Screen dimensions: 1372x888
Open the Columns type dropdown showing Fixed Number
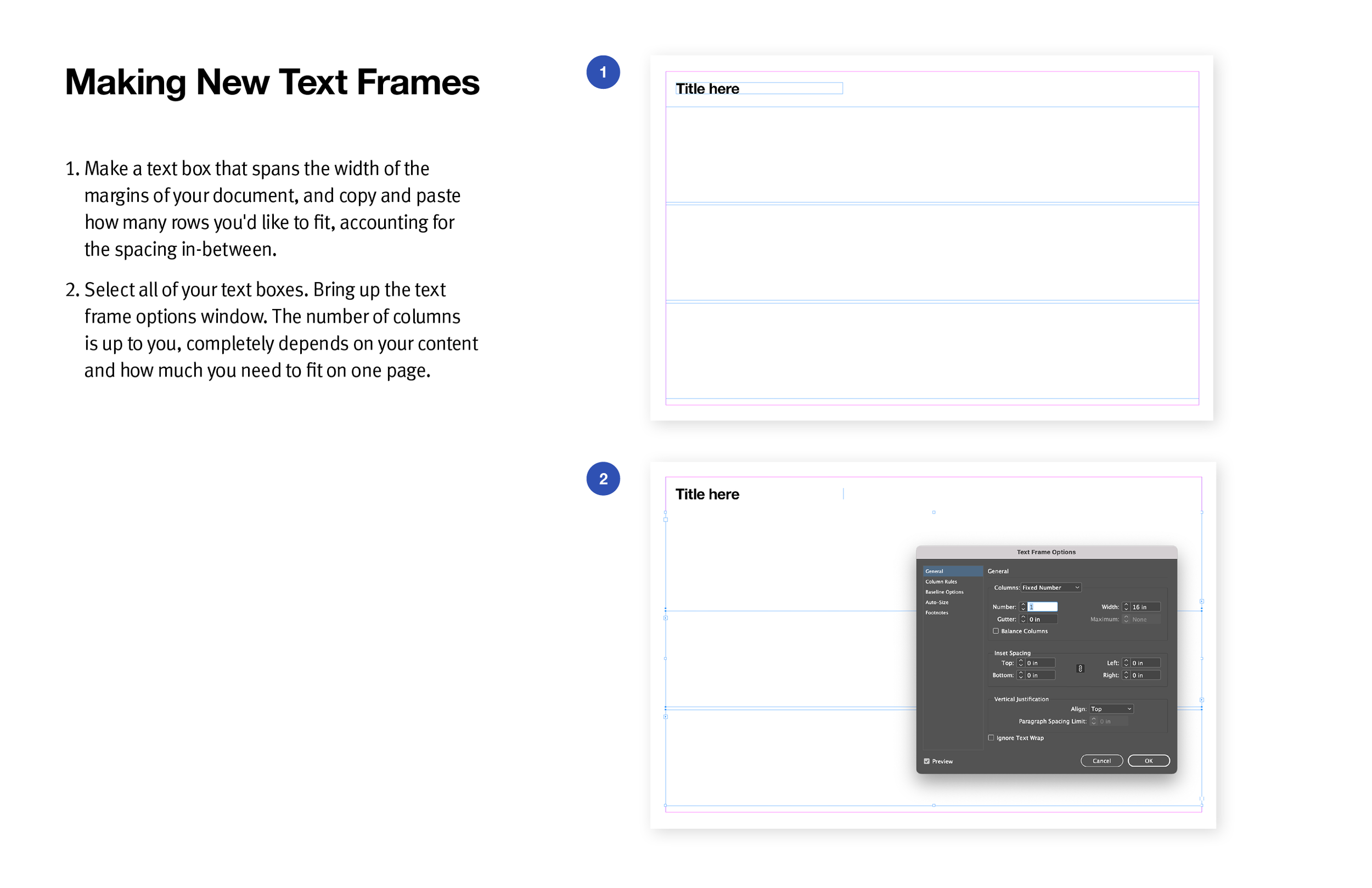coord(1052,588)
